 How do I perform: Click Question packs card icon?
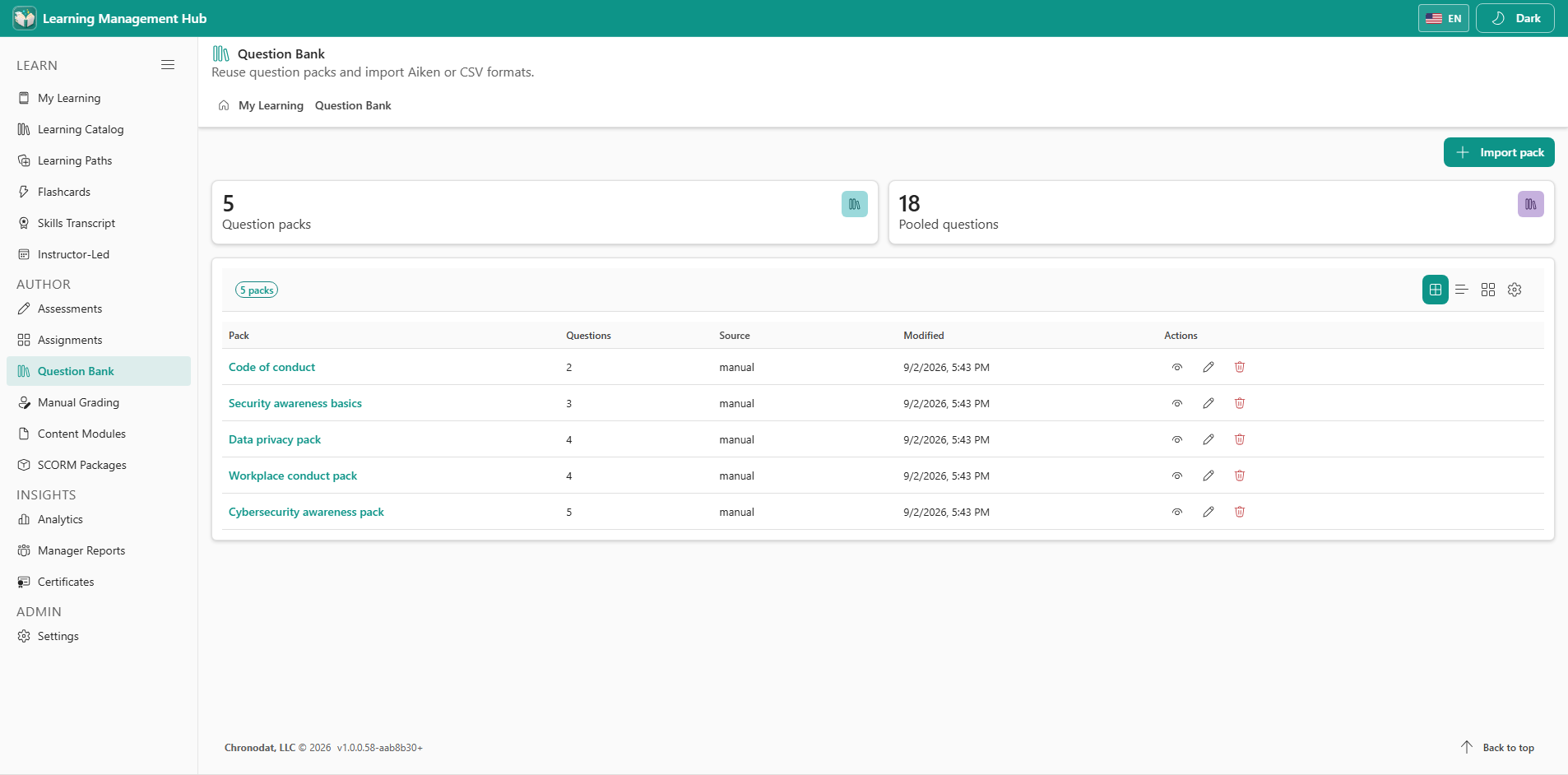pos(855,204)
